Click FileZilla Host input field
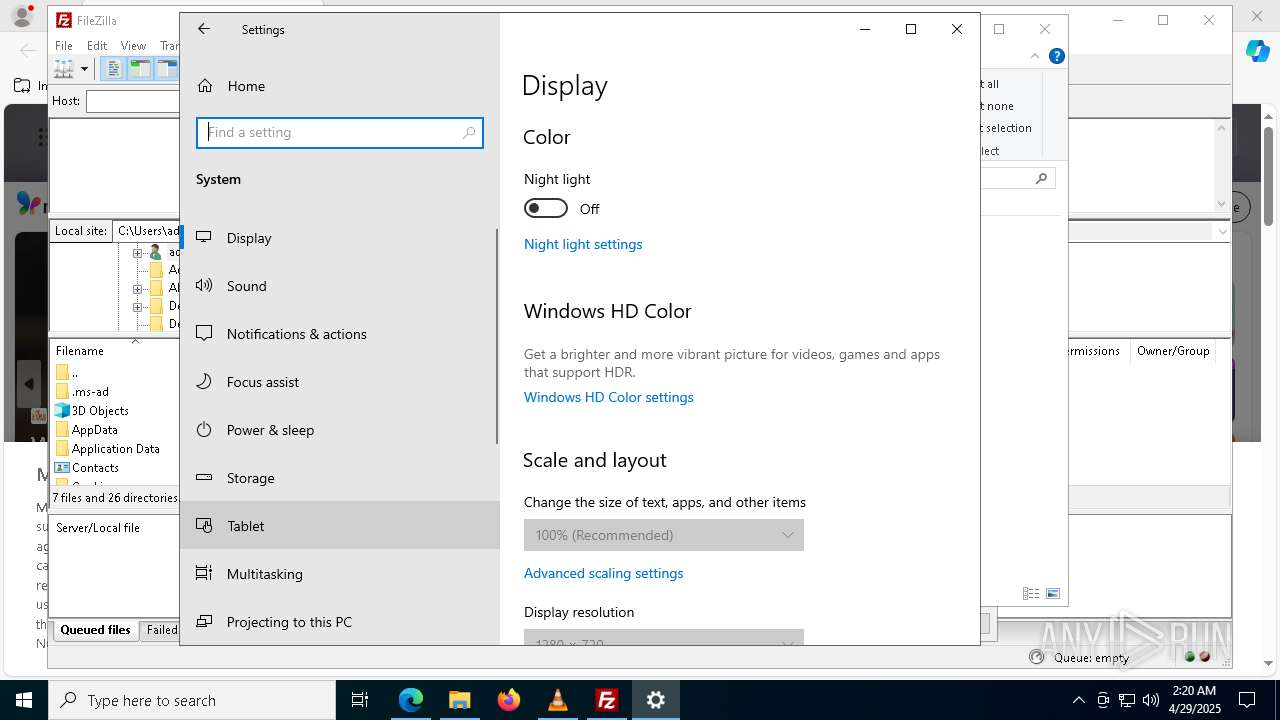The width and height of the screenshot is (1280, 720). tap(133, 101)
